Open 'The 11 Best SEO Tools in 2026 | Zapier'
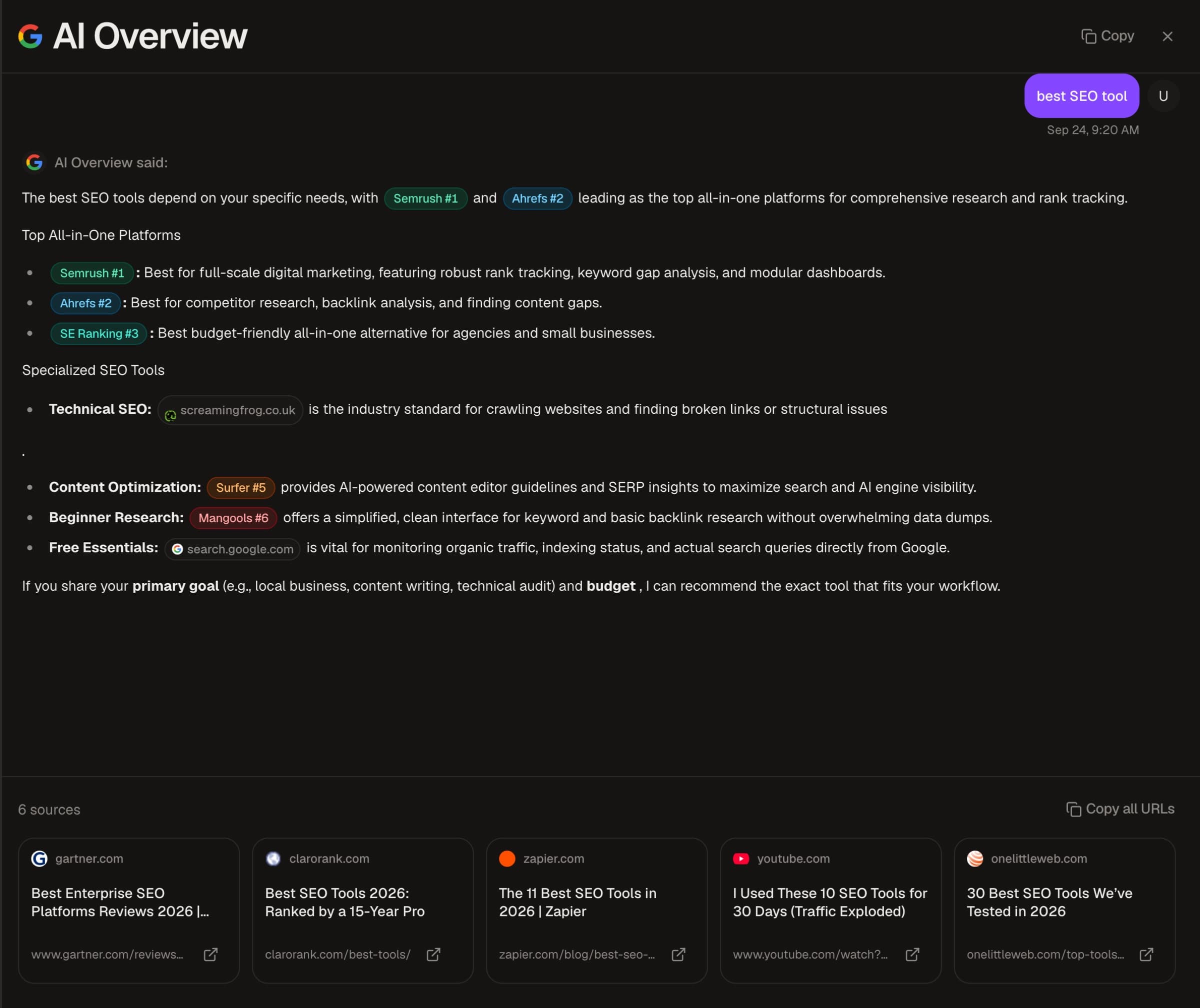Image resolution: width=1200 pixels, height=1008 pixels. [577, 902]
